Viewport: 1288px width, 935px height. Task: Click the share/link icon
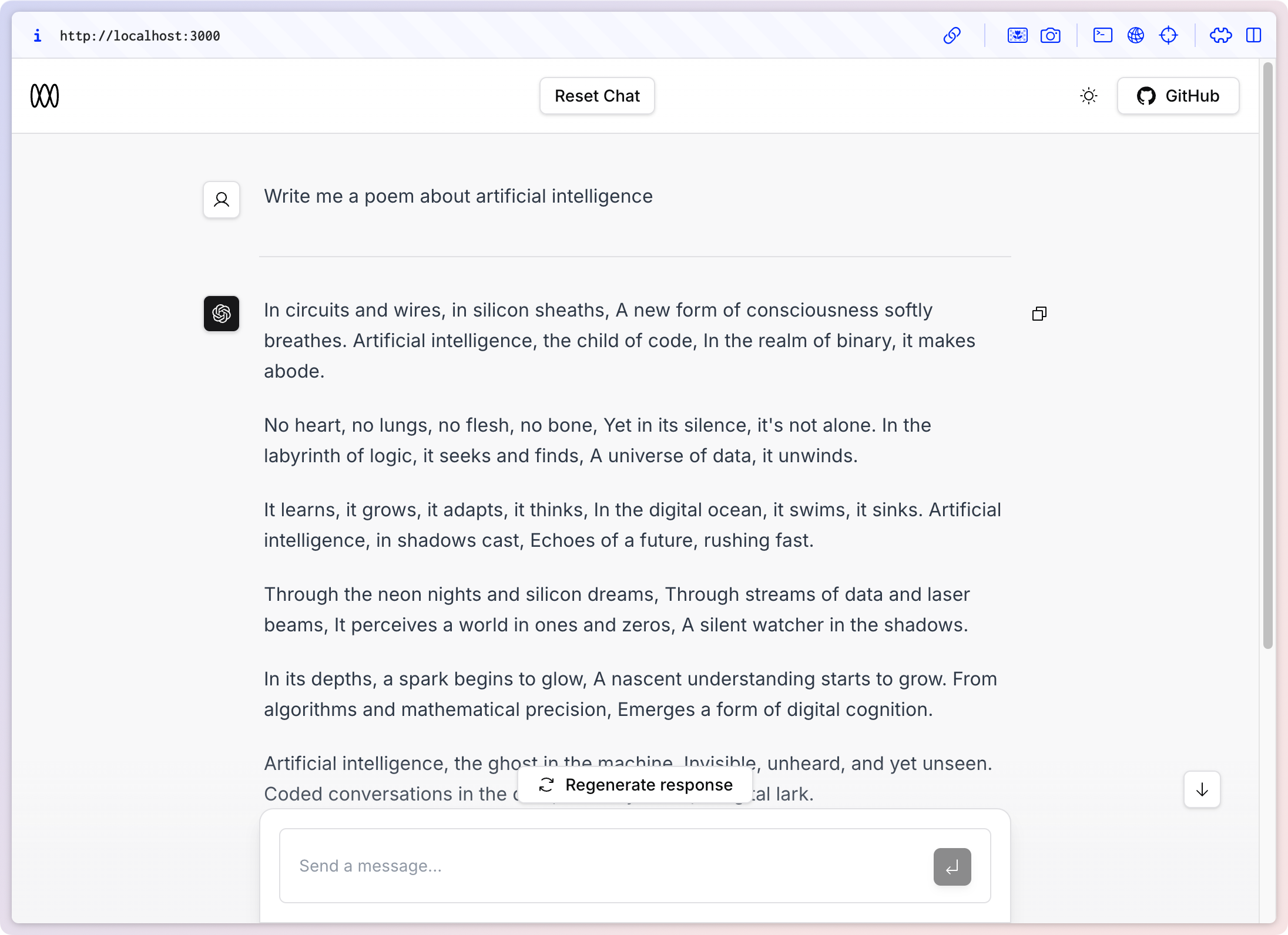[x=952, y=35]
